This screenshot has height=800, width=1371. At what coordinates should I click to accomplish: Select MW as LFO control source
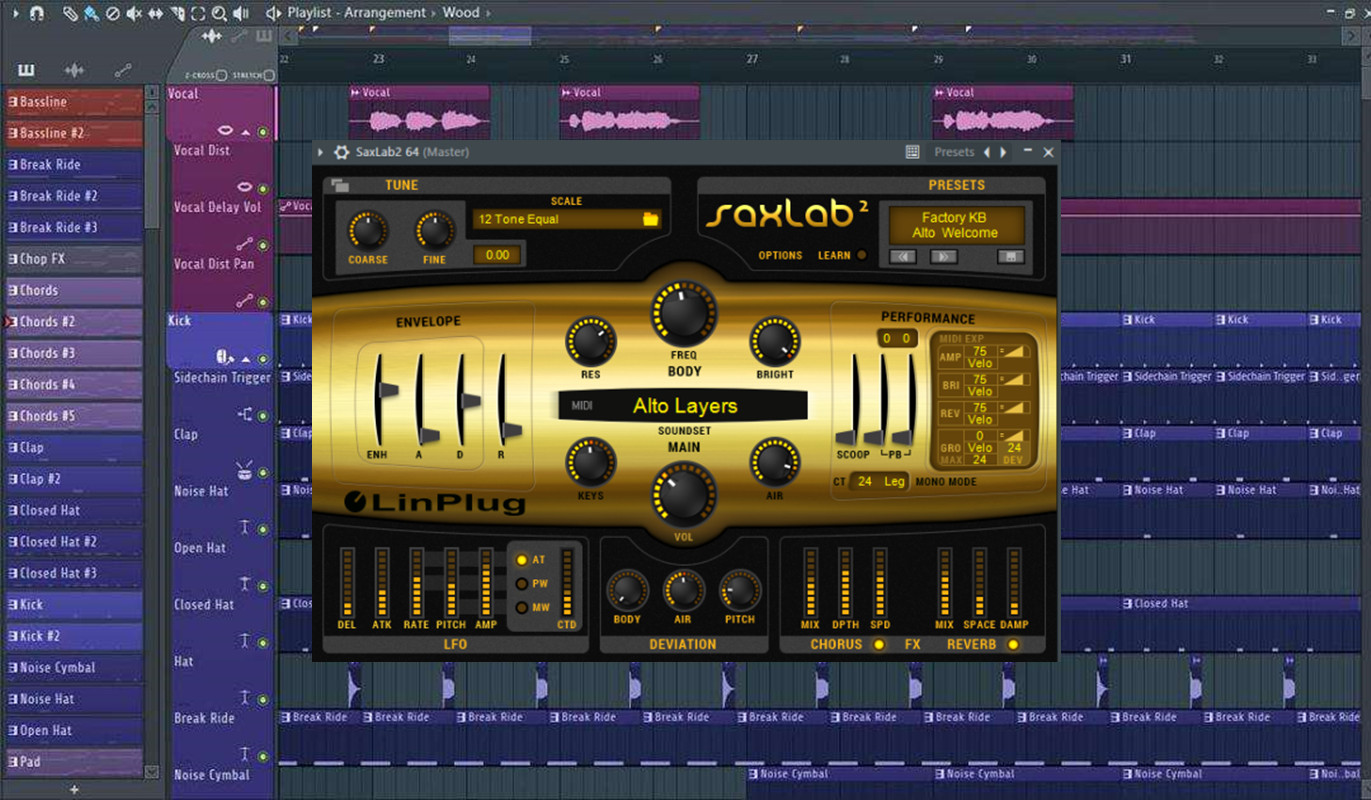pos(522,608)
